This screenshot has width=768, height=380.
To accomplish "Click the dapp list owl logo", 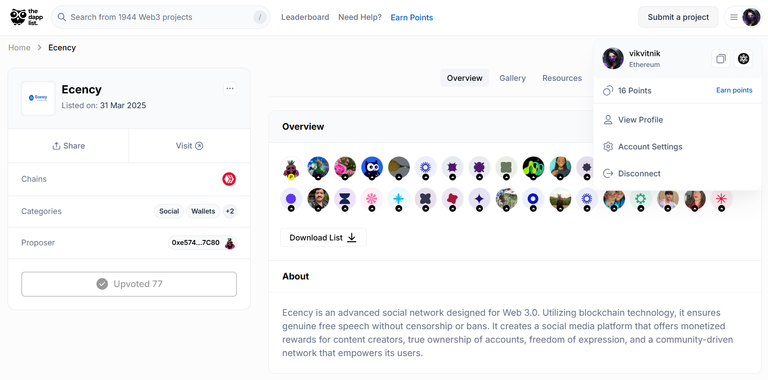I will (25, 17).
